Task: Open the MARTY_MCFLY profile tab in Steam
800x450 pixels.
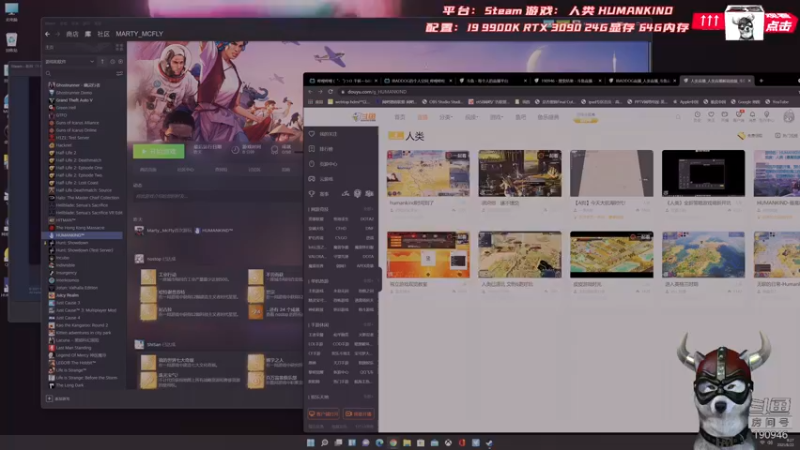Action: [139, 34]
